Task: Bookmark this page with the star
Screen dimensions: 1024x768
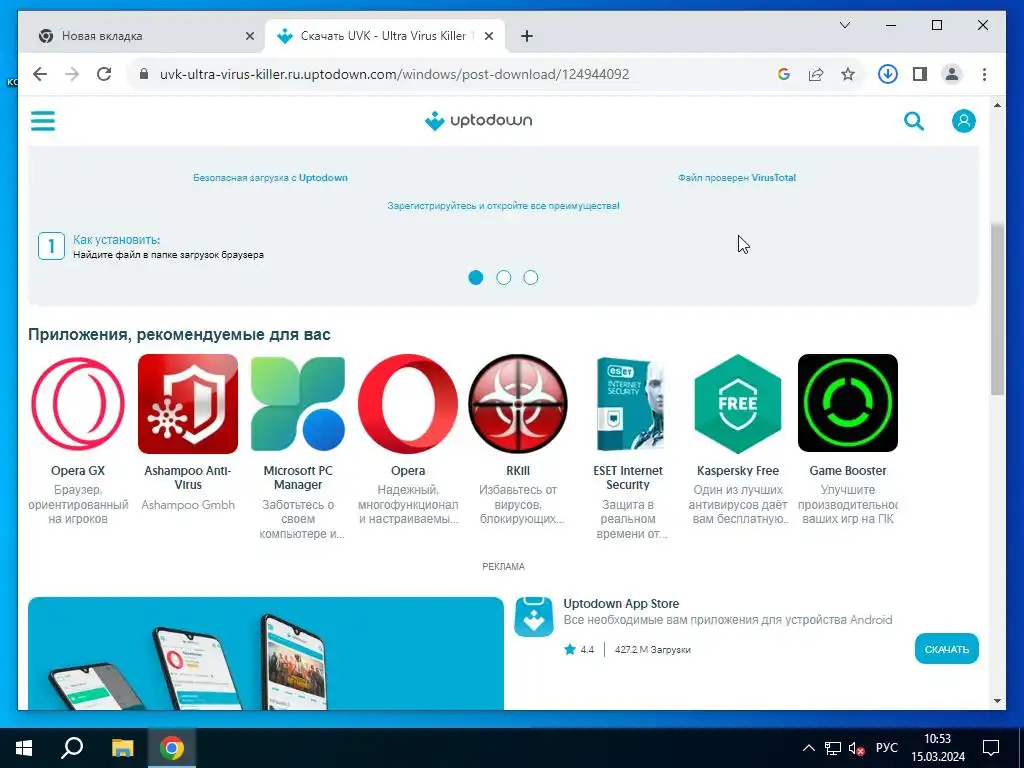Action: [x=848, y=74]
